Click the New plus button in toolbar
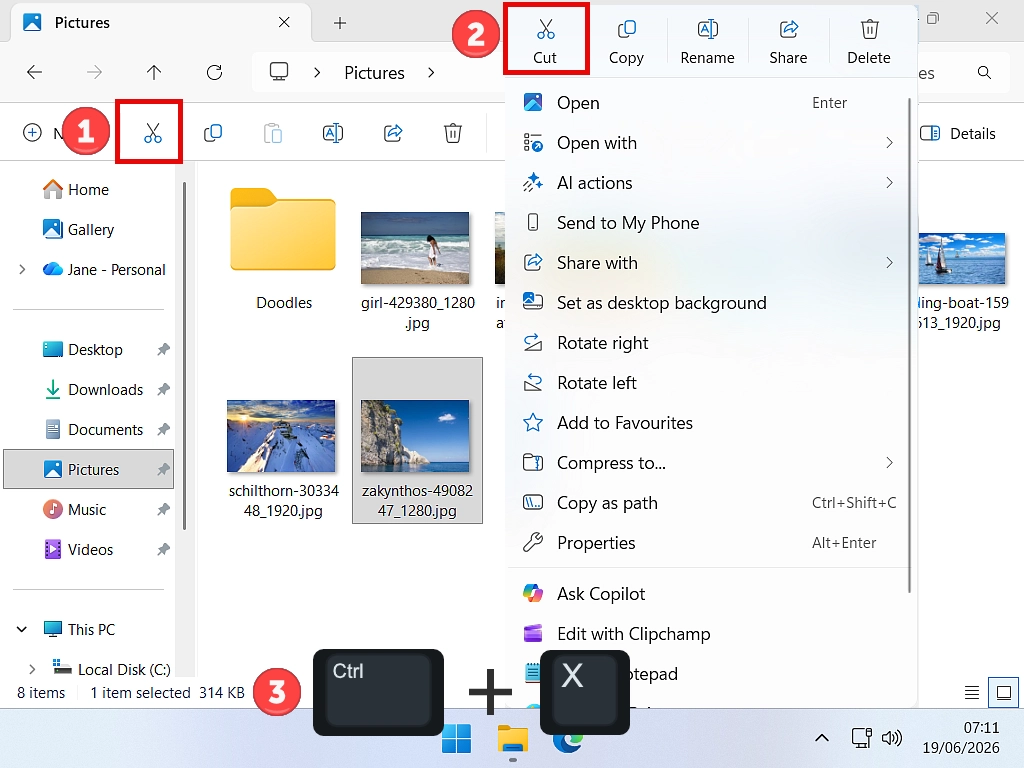The image size is (1024, 768). point(32,133)
